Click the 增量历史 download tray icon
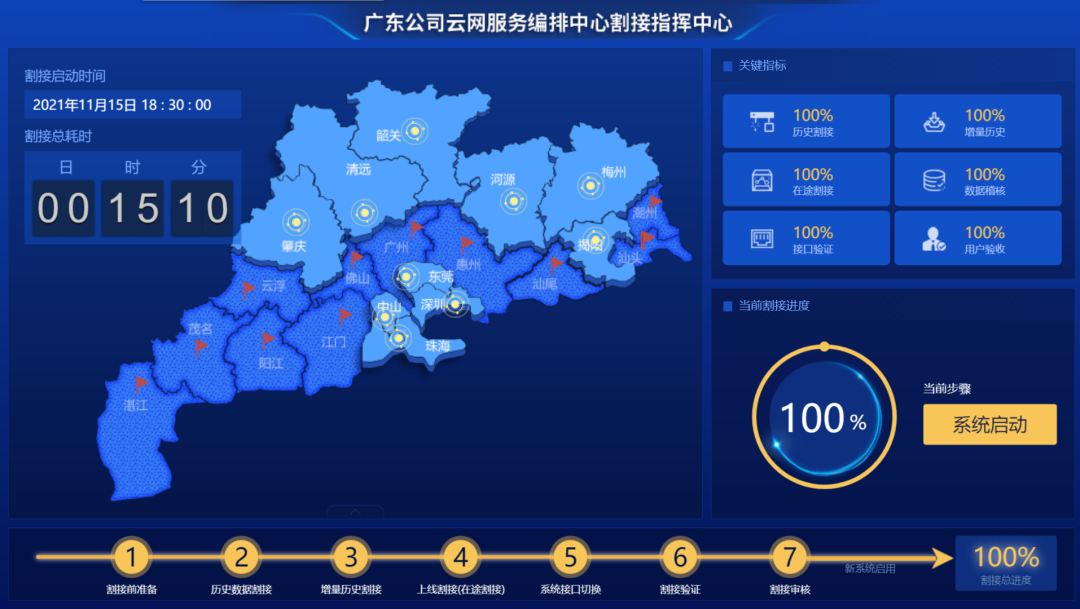The height and width of the screenshot is (609, 1080). (x=933, y=122)
